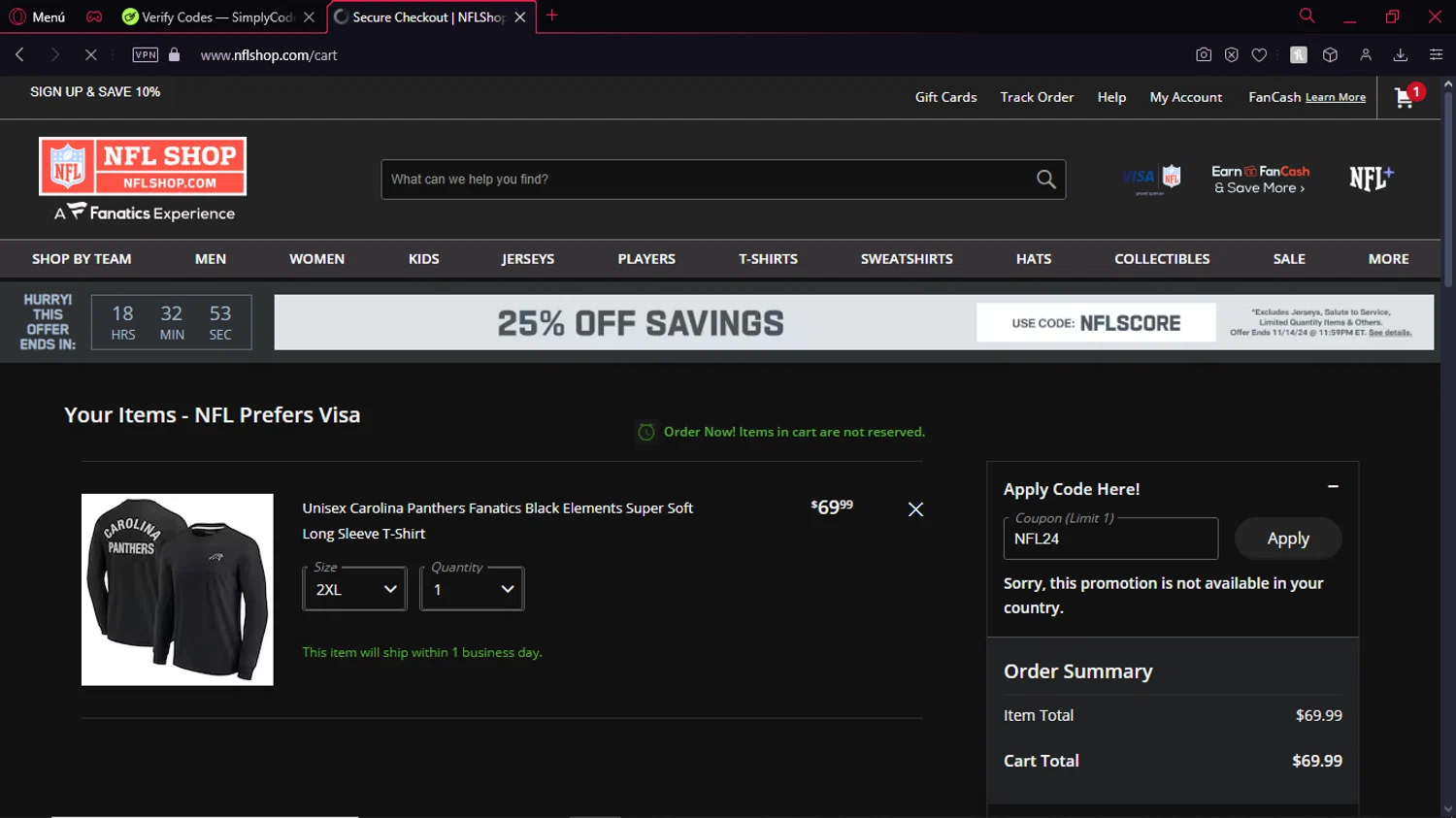Open the Help link
The image size is (1456, 818).
coord(1111,97)
